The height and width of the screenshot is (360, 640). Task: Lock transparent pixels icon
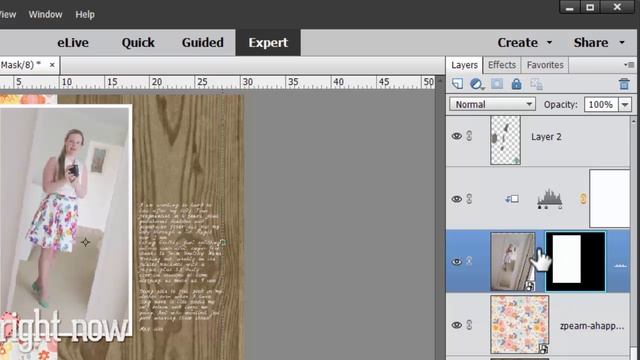(536, 84)
